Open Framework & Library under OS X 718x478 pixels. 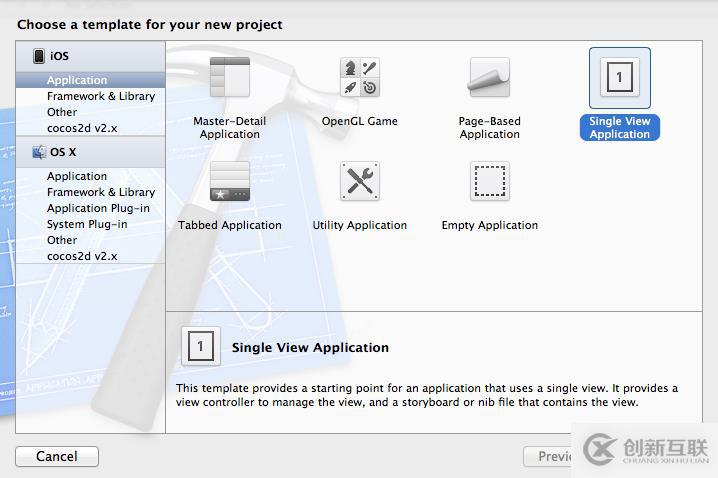[90, 192]
